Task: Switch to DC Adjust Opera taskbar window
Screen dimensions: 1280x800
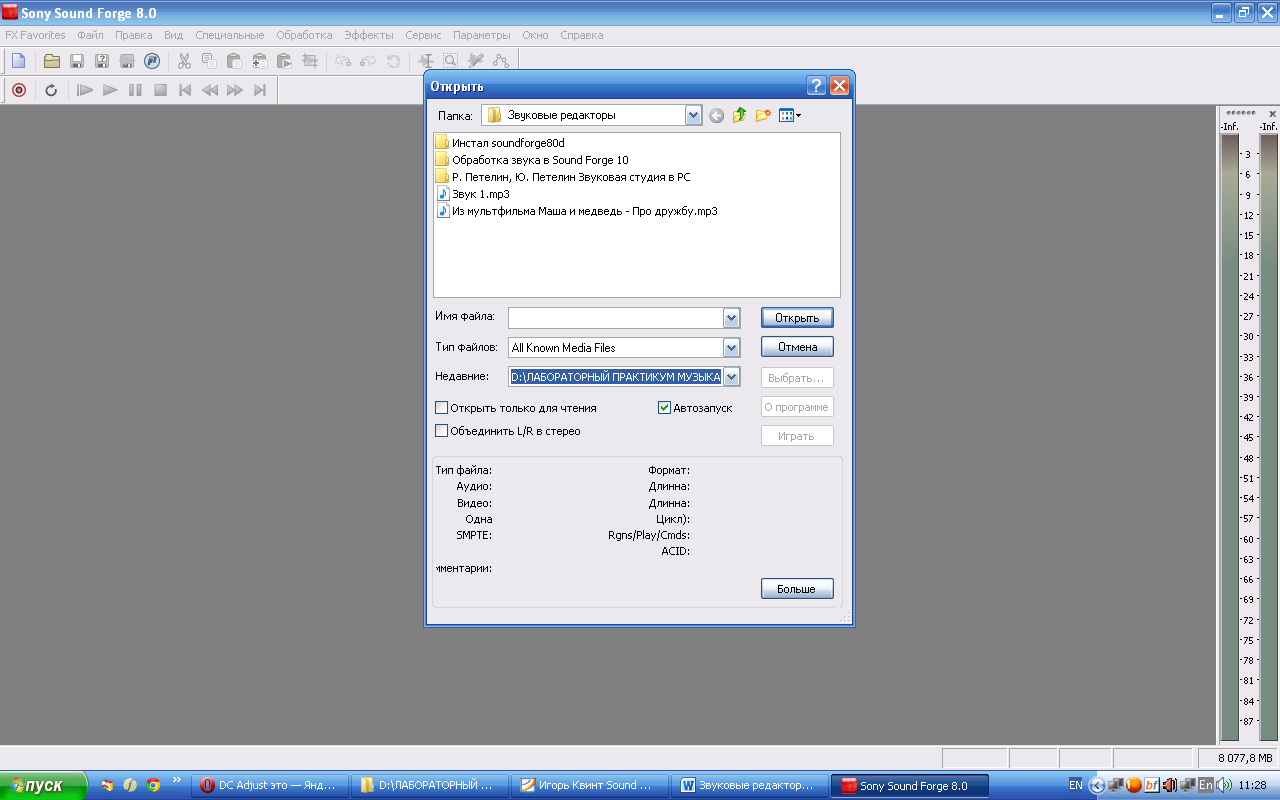Action: [x=270, y=785]
